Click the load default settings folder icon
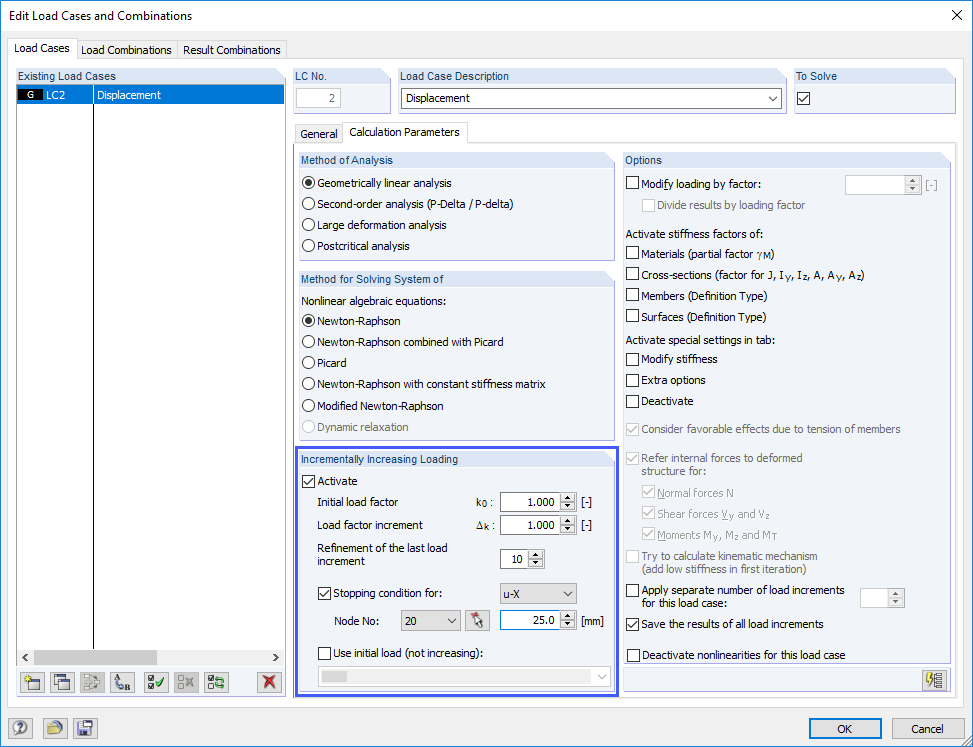Viewport: 973px width, 747px height. [x=55, y=728]
